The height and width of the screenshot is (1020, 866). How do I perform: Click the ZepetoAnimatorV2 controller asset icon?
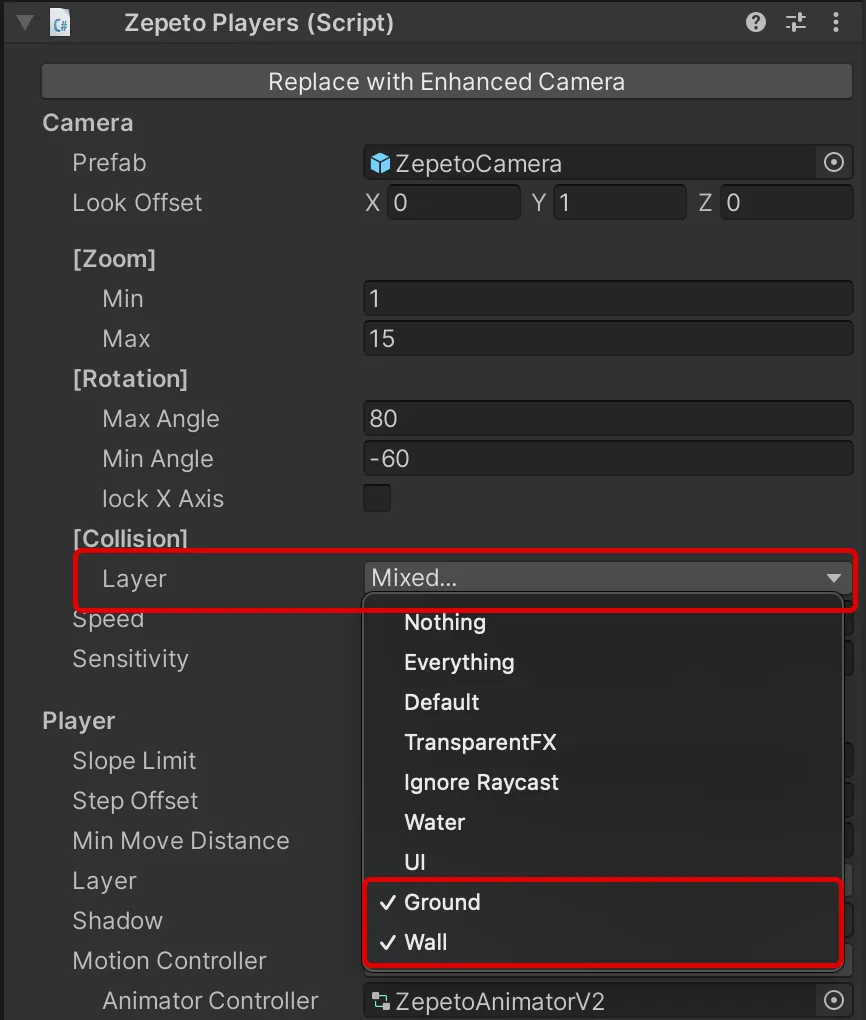(x=380, y=1001)
